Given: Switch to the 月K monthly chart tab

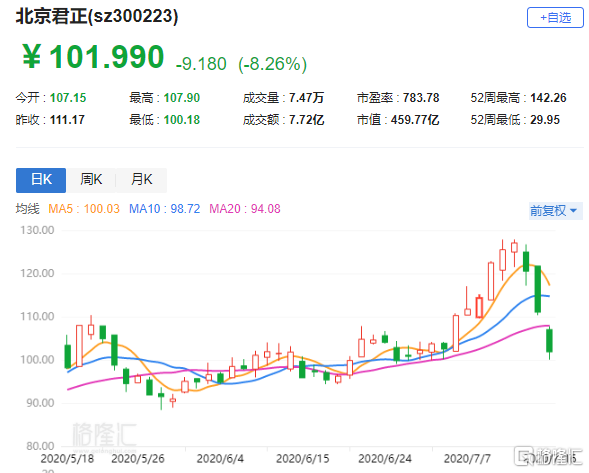Looking at the screenshot, I should [x=141, y=180].
